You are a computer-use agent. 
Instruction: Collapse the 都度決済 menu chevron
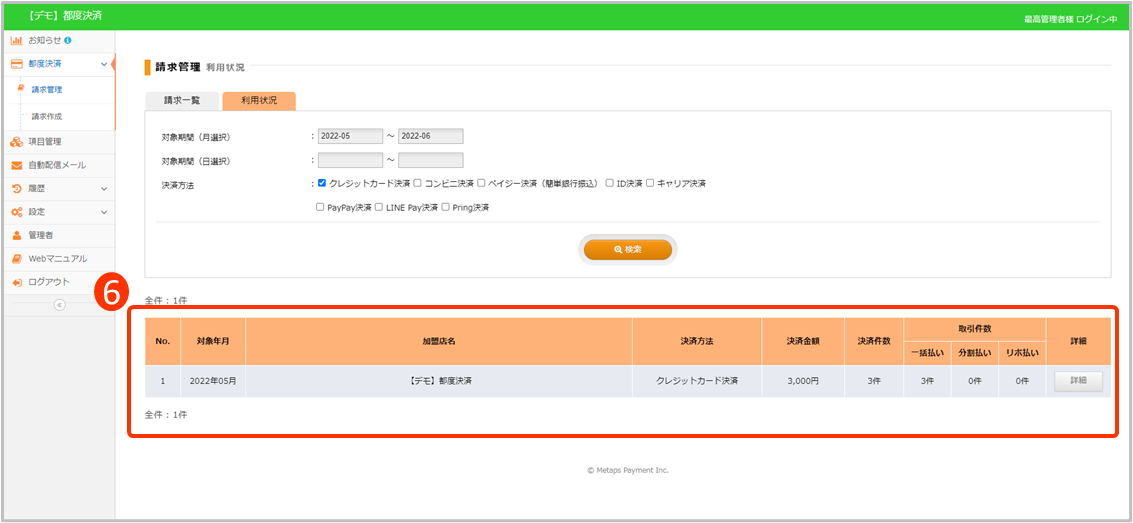pos(104,64)
